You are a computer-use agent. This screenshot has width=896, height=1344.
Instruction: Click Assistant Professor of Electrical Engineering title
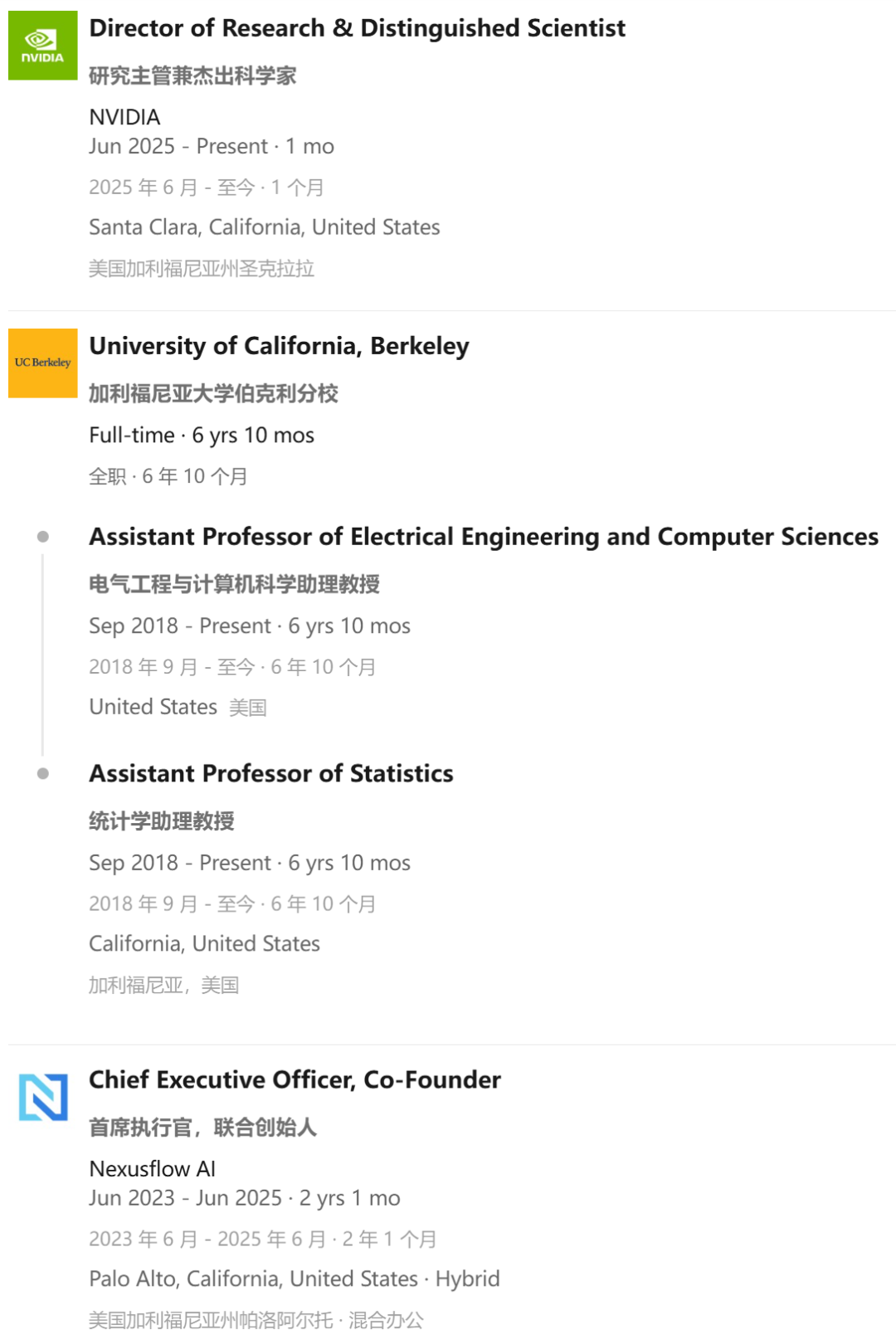[484, 537]
